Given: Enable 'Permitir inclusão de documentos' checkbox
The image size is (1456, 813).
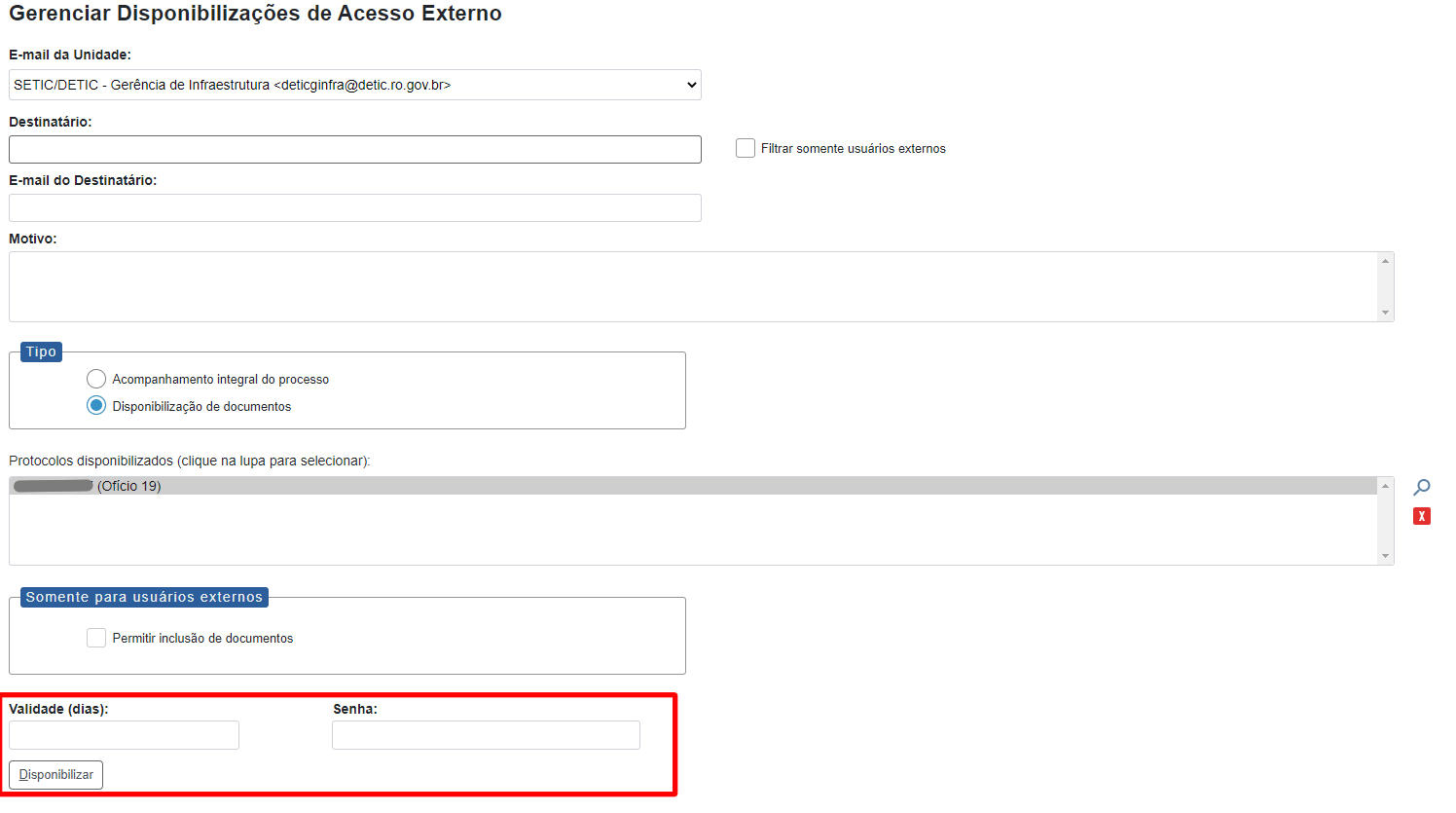Looking at the screenshot, I should tap(96, 638).
